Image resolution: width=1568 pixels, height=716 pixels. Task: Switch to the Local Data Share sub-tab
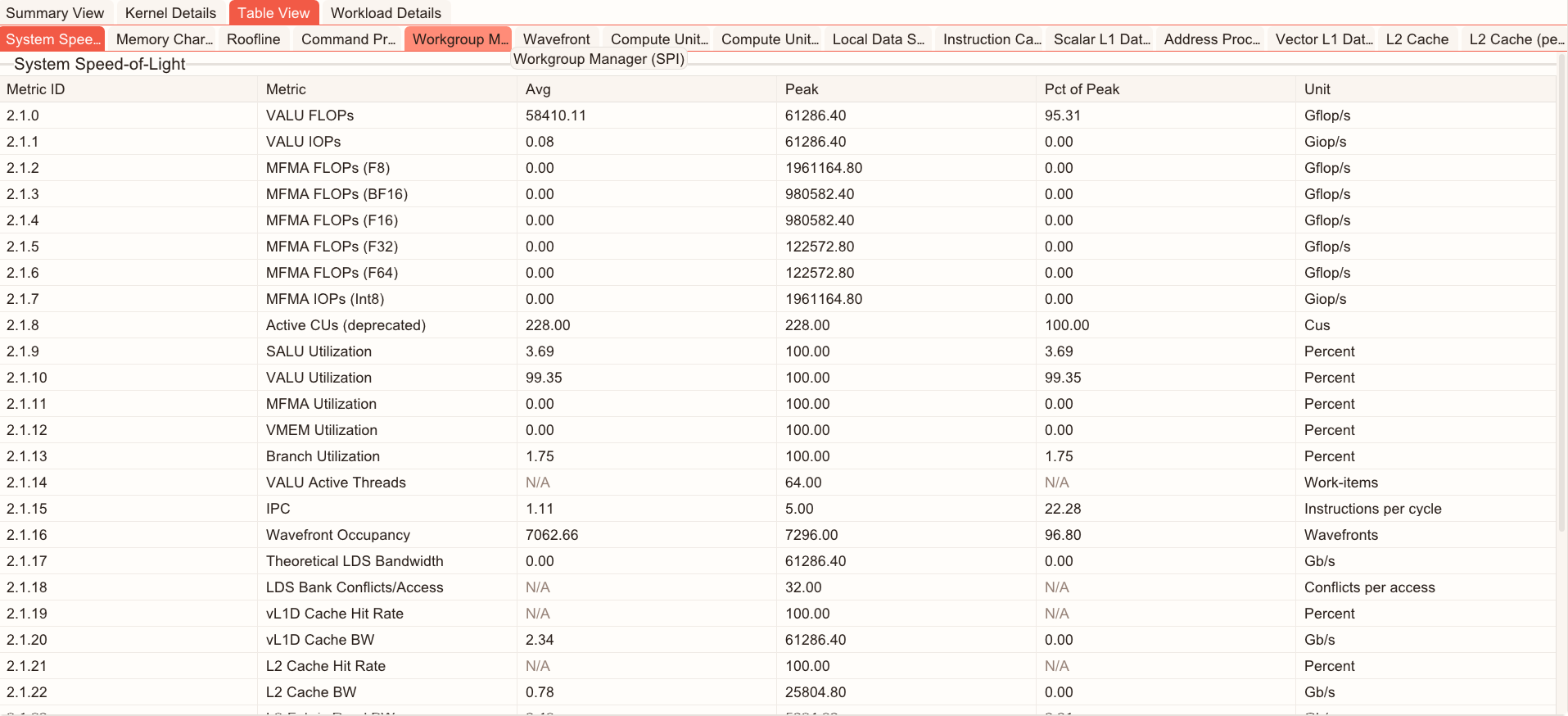[x=878, y=39]
